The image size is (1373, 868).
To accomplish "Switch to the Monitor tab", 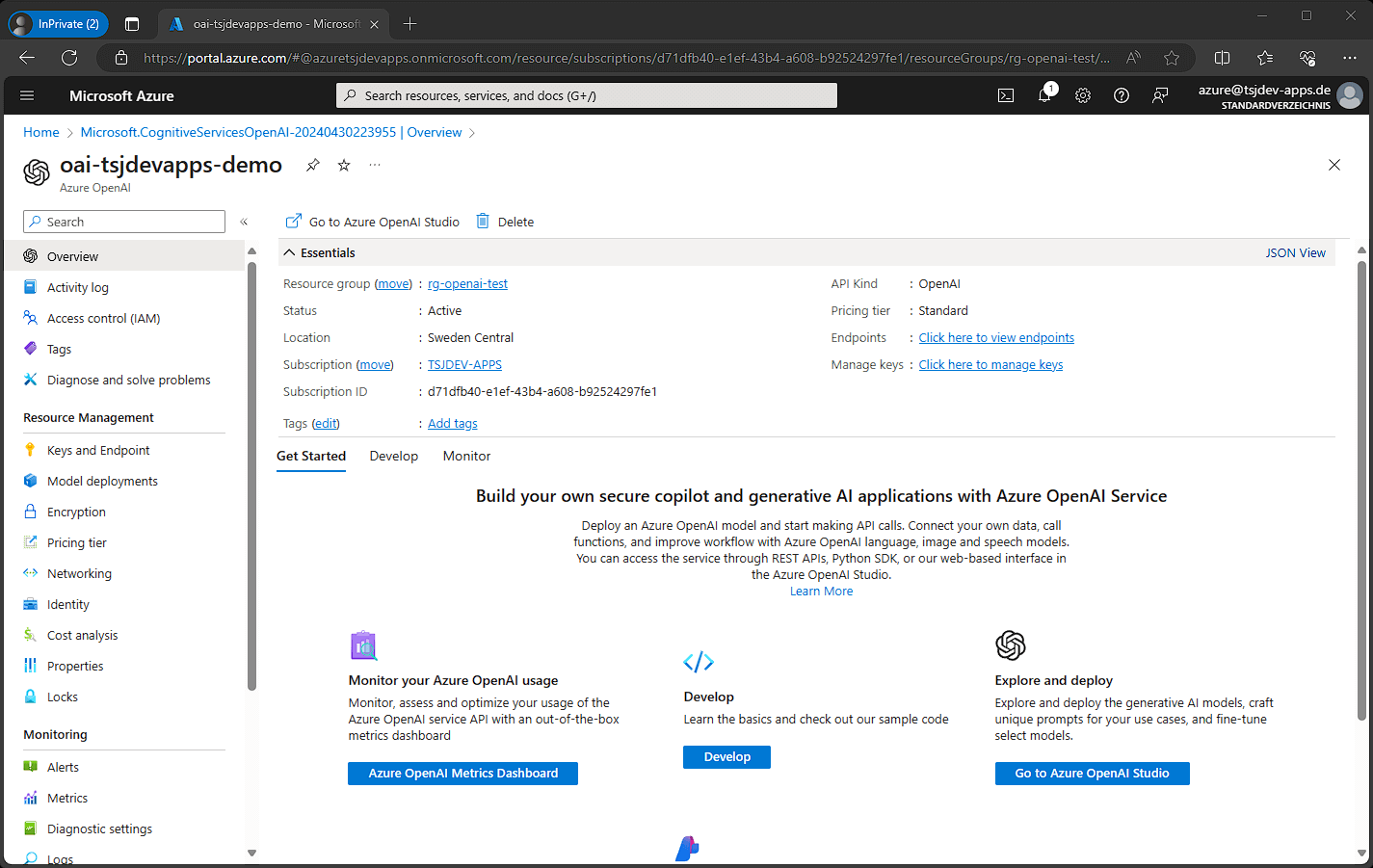I will (466, 456).
